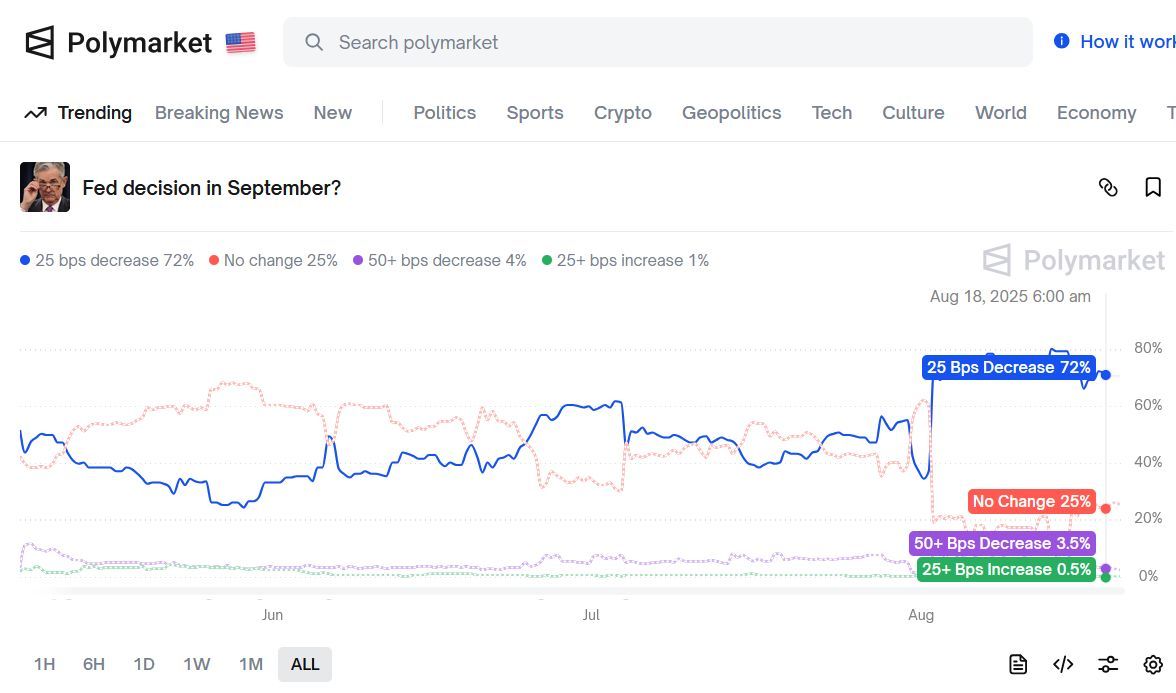
Task: Open the Sports category
Action: coord(535,112)
